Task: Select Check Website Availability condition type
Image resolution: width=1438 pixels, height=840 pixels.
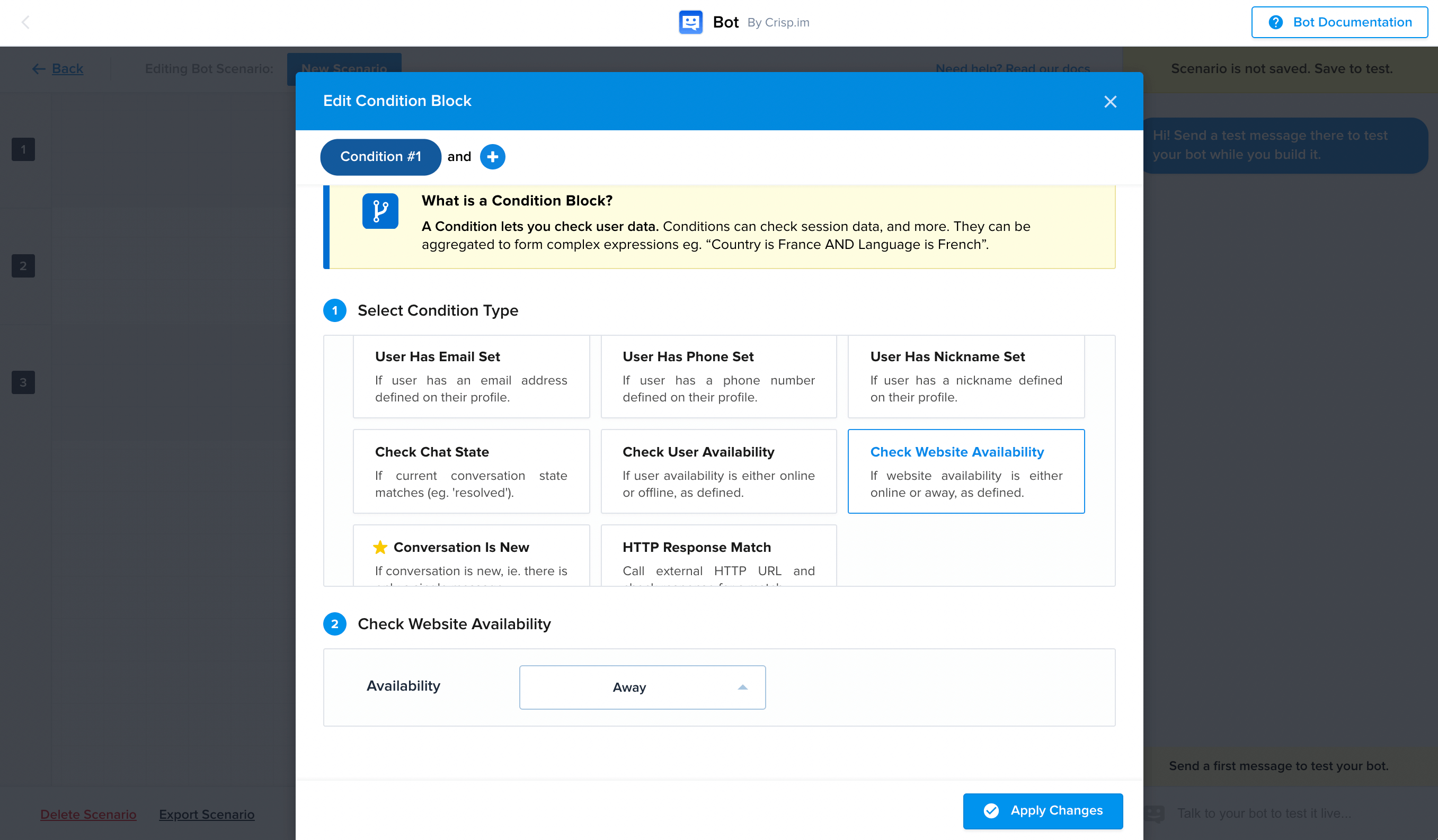Action: [x=967, y=471]
